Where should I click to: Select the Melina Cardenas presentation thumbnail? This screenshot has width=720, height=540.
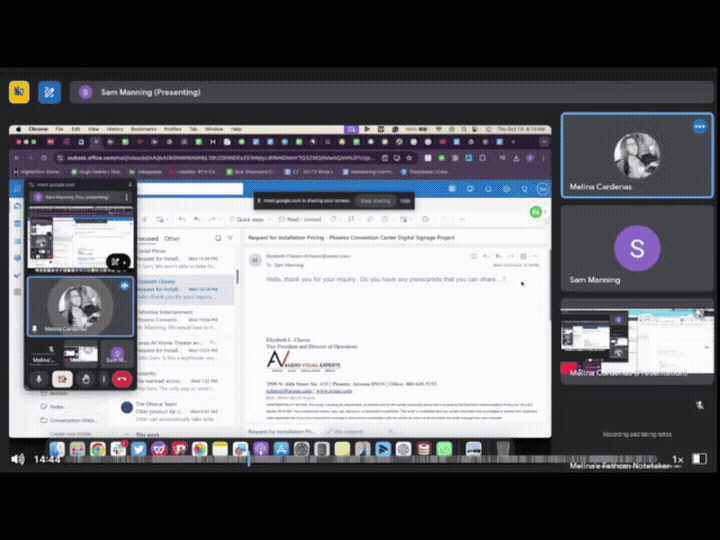click(x=637, y=342)
